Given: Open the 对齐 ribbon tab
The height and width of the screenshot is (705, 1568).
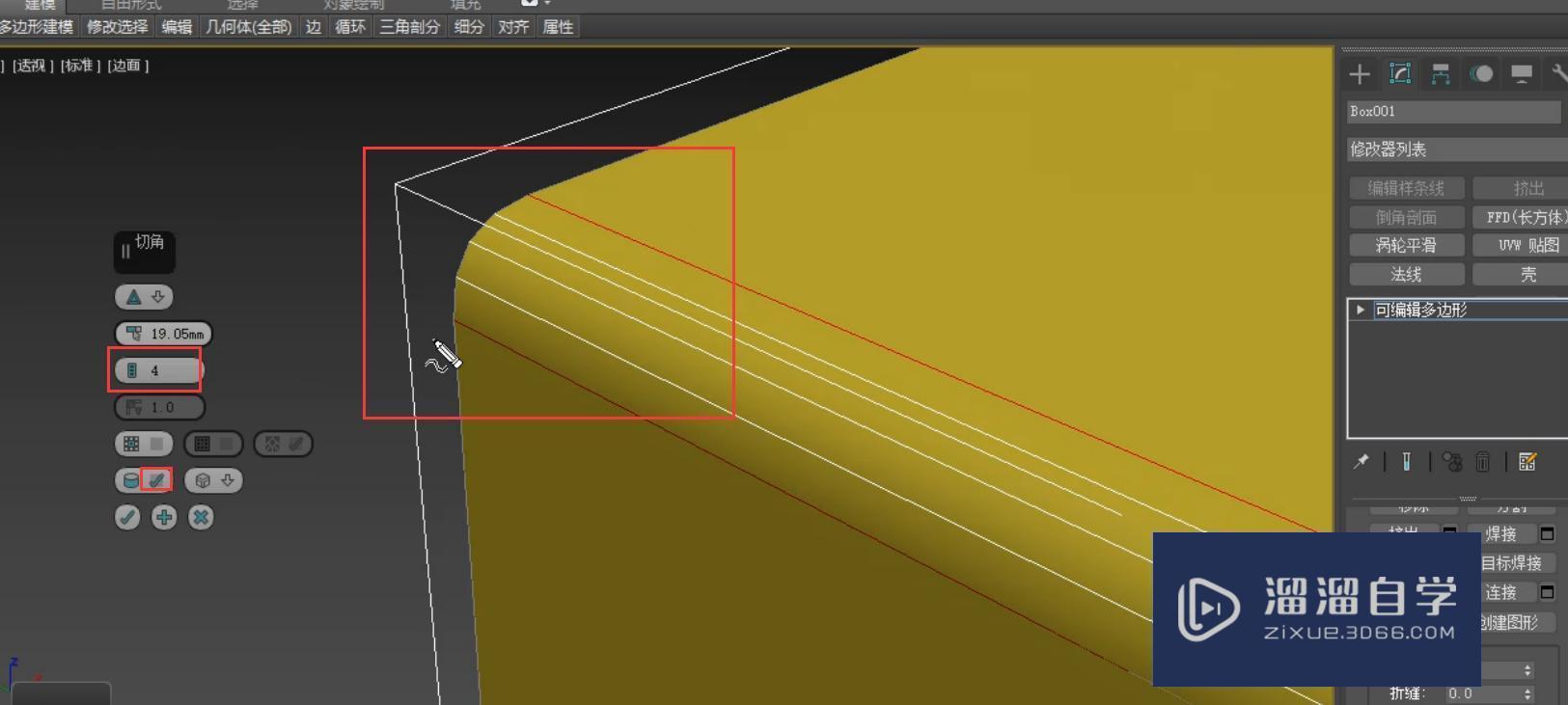Looking at the screenshot, I should tap(513, 27).
